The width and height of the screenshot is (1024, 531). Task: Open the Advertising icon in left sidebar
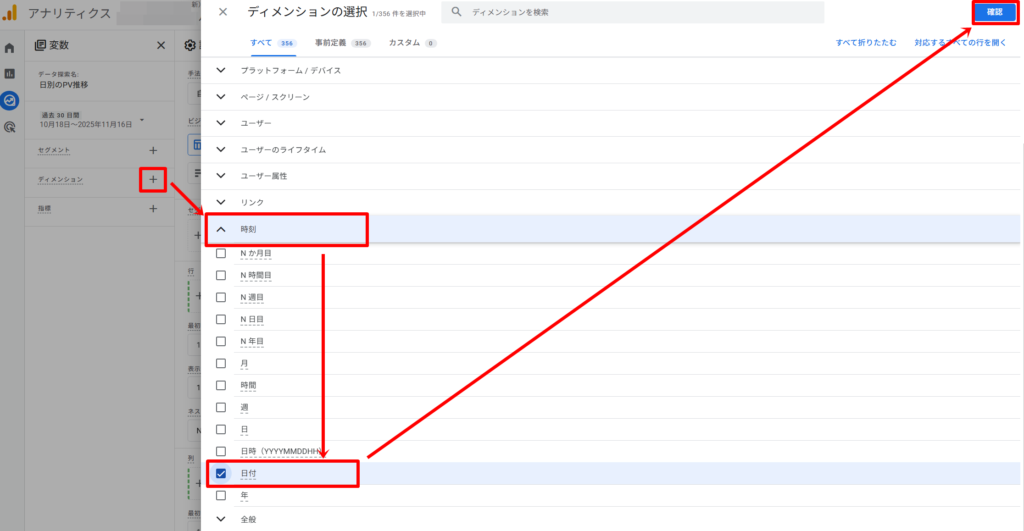coord(9,127)
